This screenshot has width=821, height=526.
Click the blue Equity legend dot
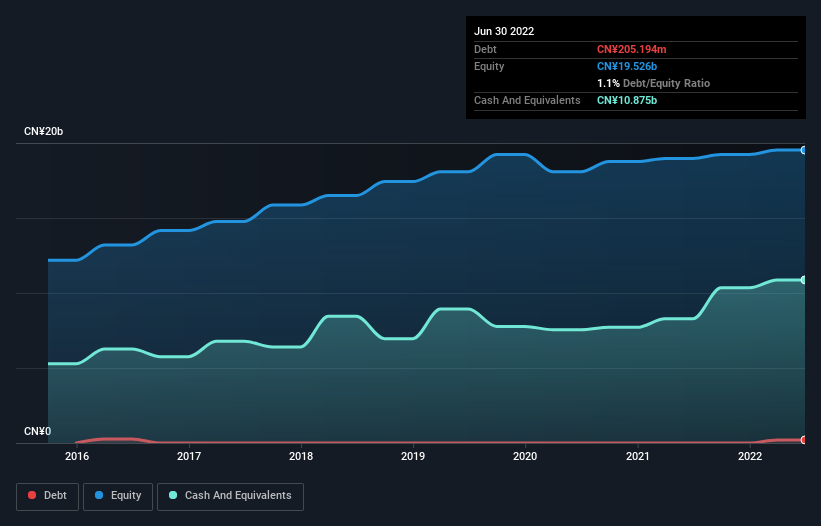99,495
